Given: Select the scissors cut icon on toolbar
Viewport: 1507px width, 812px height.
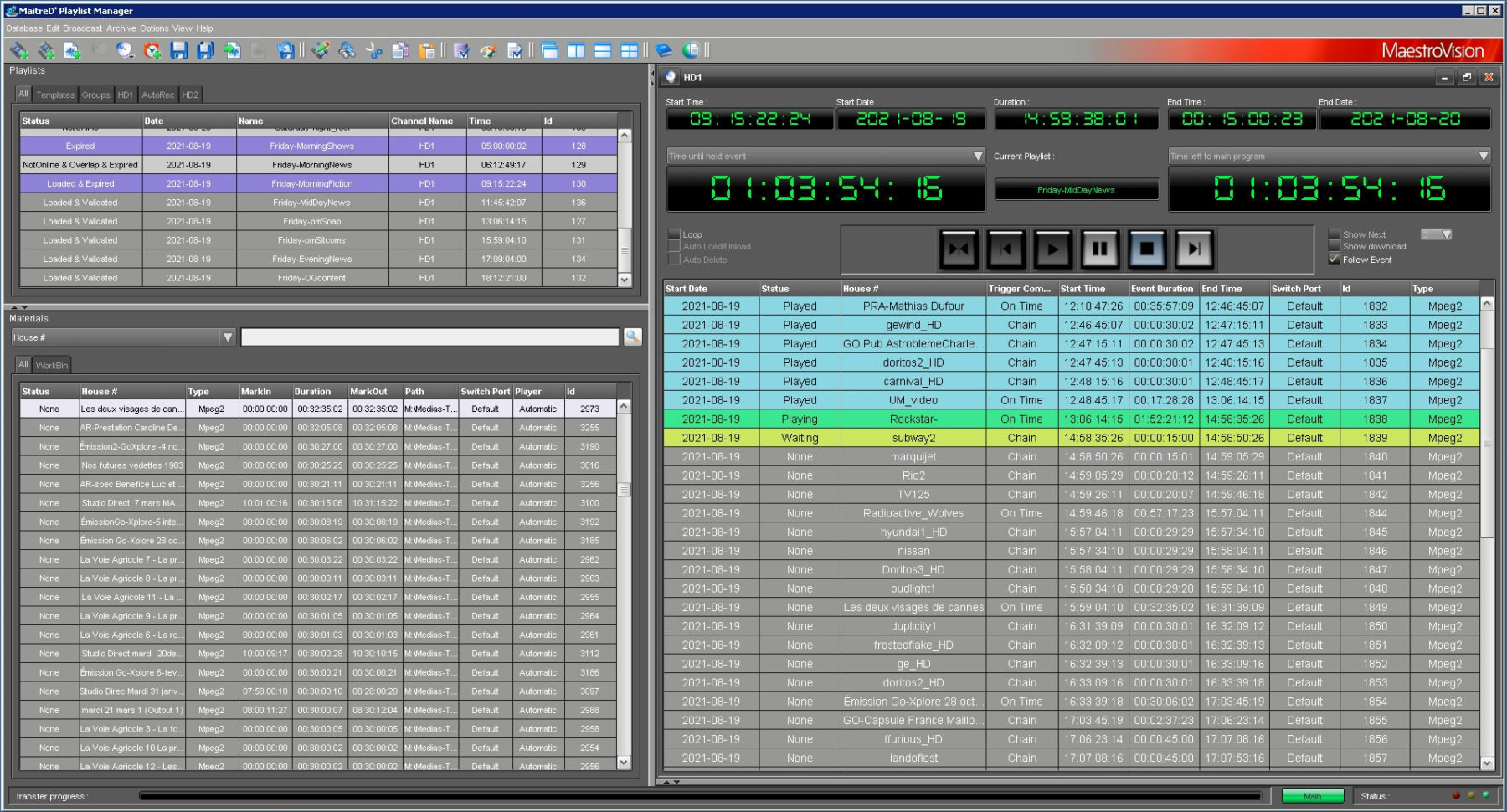Looking at the screenshot, I should [375, 51].
